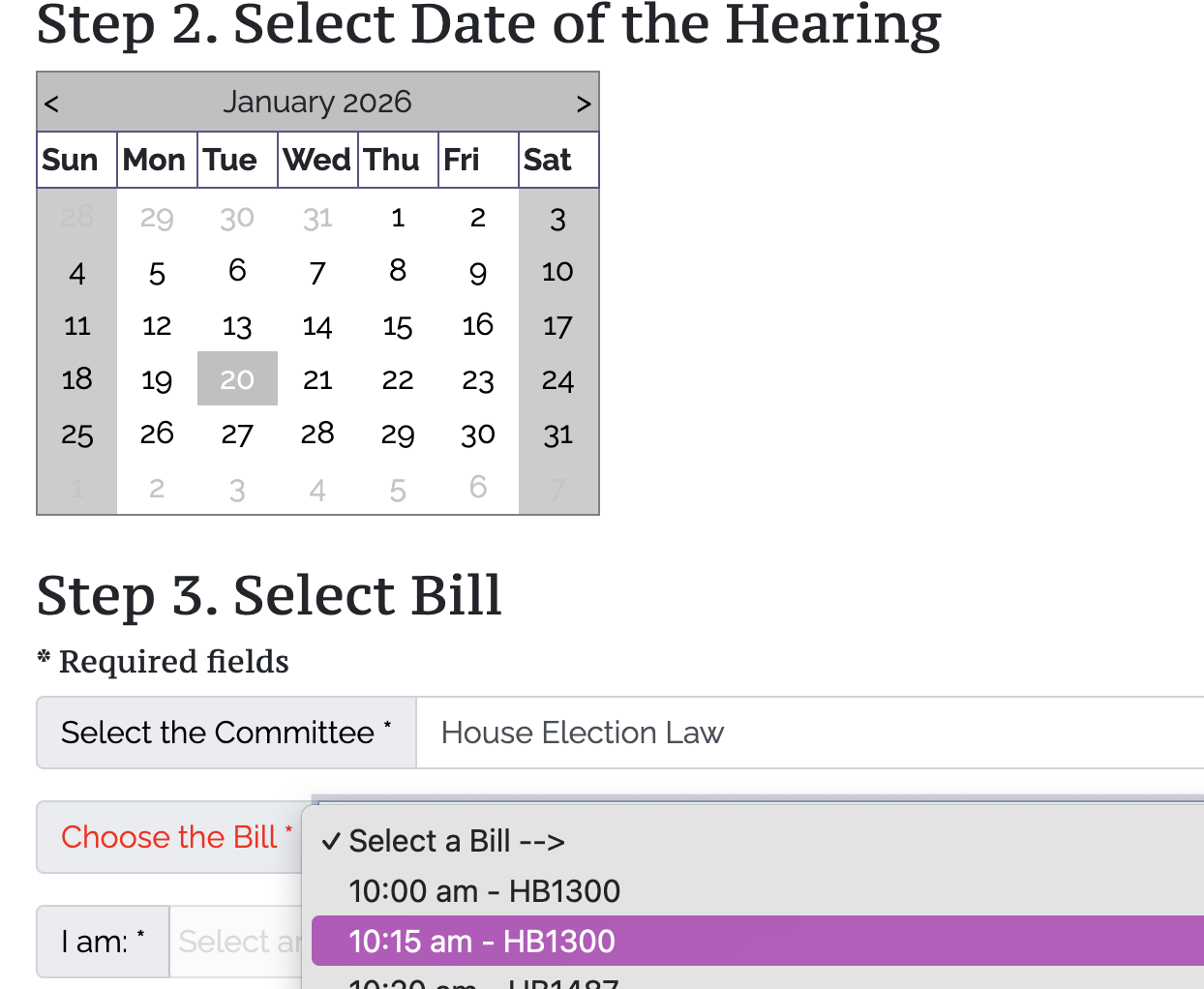The image size is (1204, 989).
Task: Select Wednesday January 28
Action: [317, 434]
